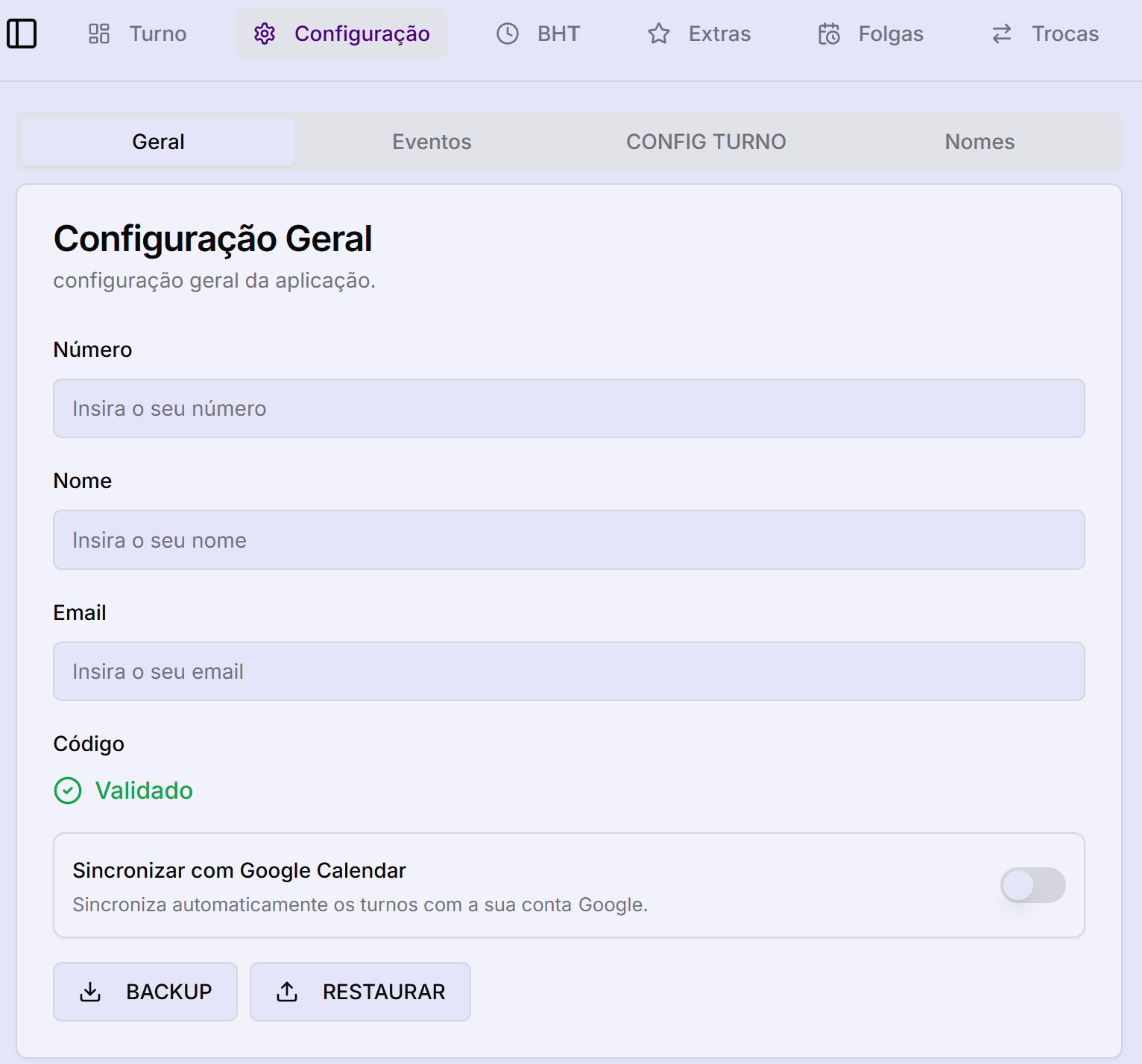
Task: Select the Nomes tab
Action: 979,142
